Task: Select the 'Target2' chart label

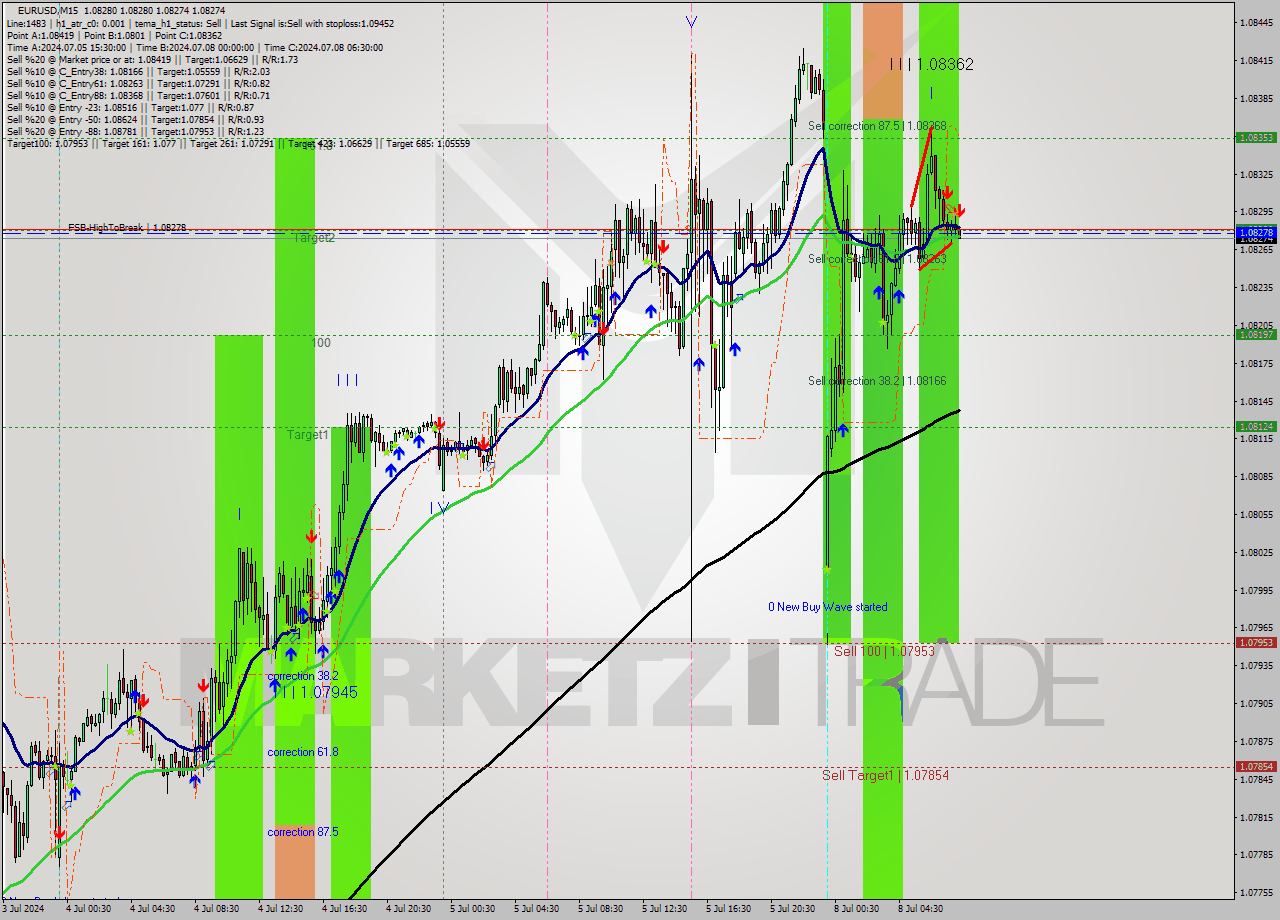Action: coord(313,238)
